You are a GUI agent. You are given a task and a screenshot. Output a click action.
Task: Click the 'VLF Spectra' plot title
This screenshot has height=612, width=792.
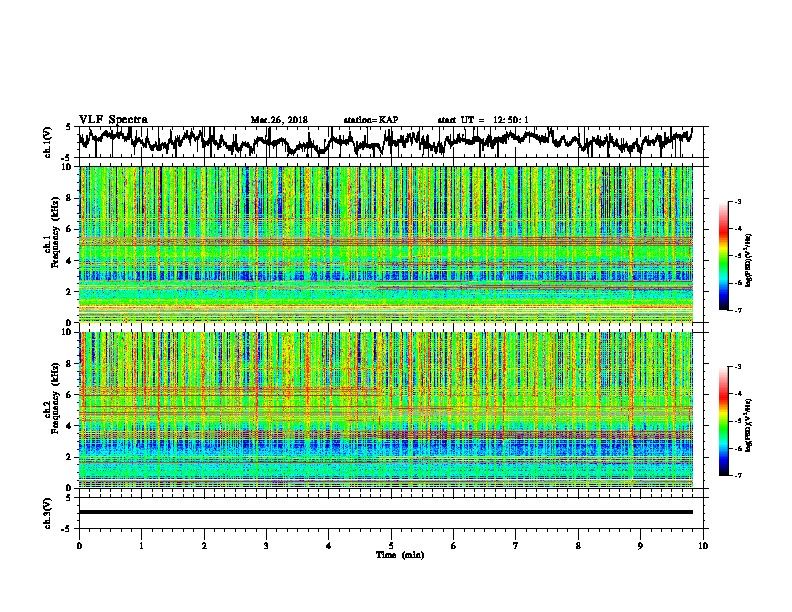coord(113,120)
